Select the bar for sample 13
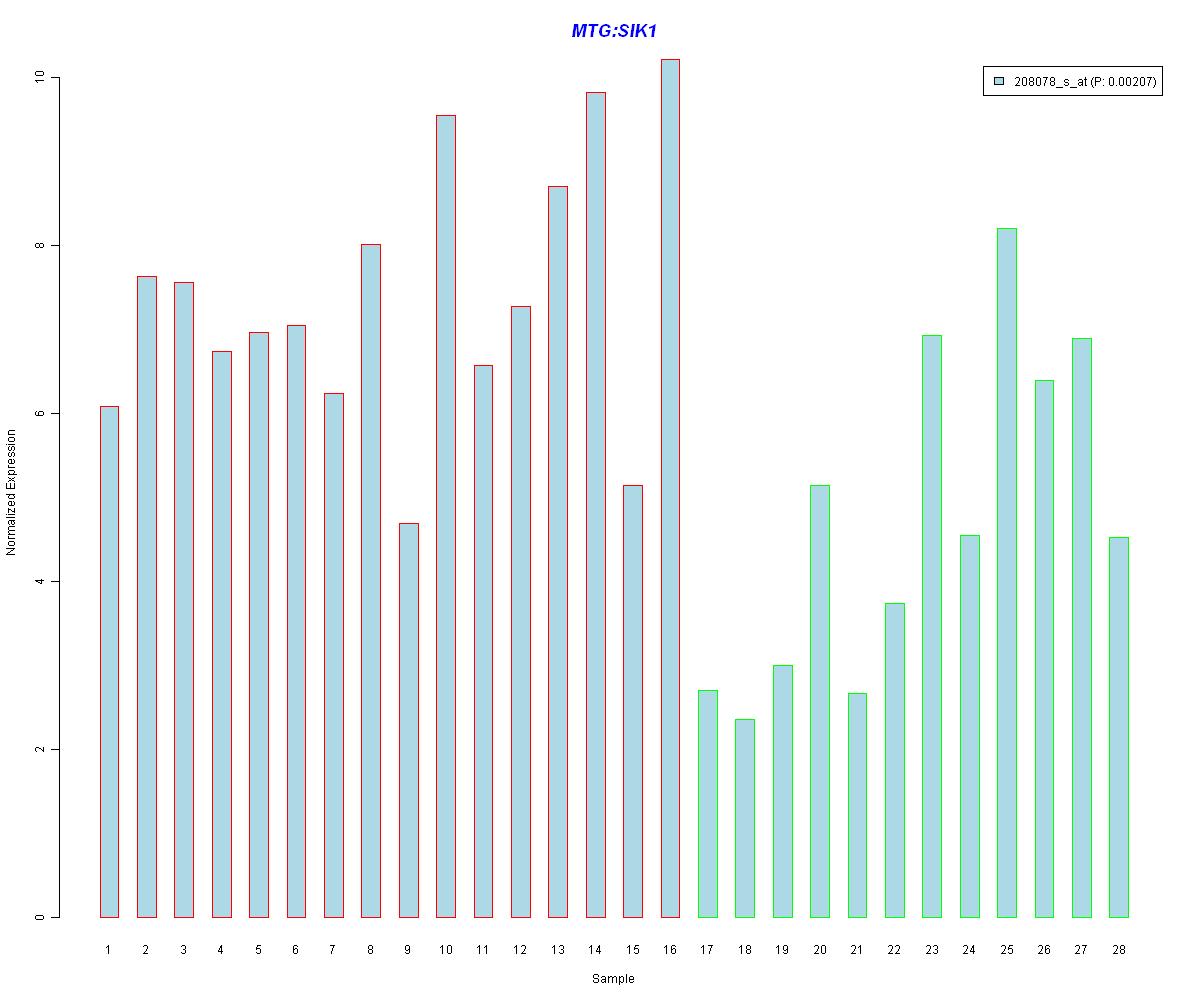This screenshot has height=1000, width=1200. 558,551
